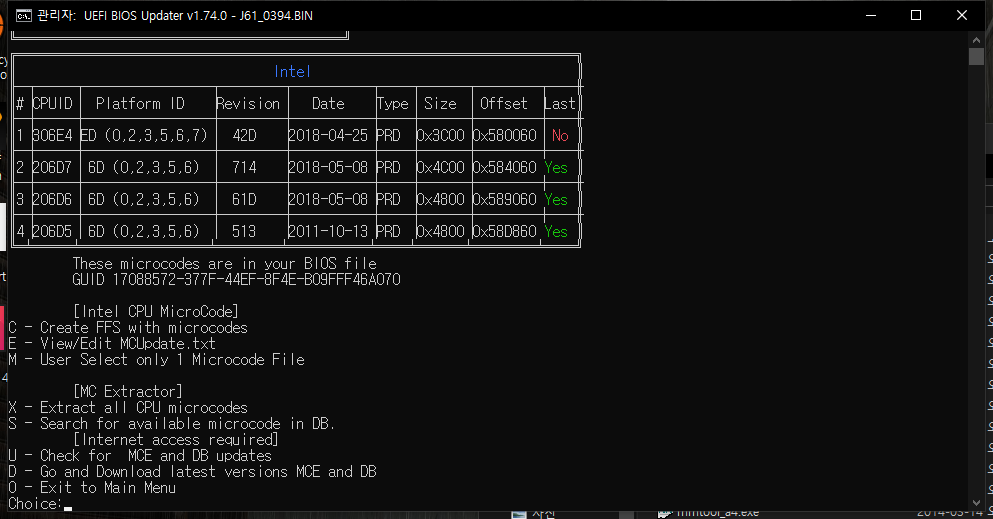Click the Platform ID column header
Image resolution: width=993 pixels, height=519 pixels.
click(140, 103)
